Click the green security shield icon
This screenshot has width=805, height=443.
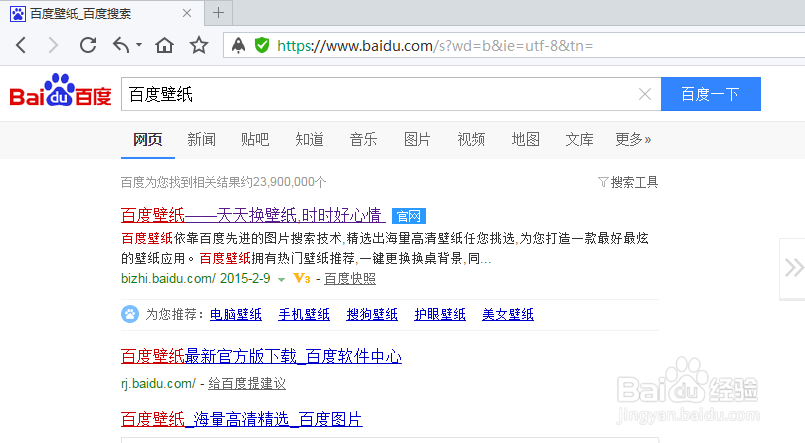[x=262, y=46]
